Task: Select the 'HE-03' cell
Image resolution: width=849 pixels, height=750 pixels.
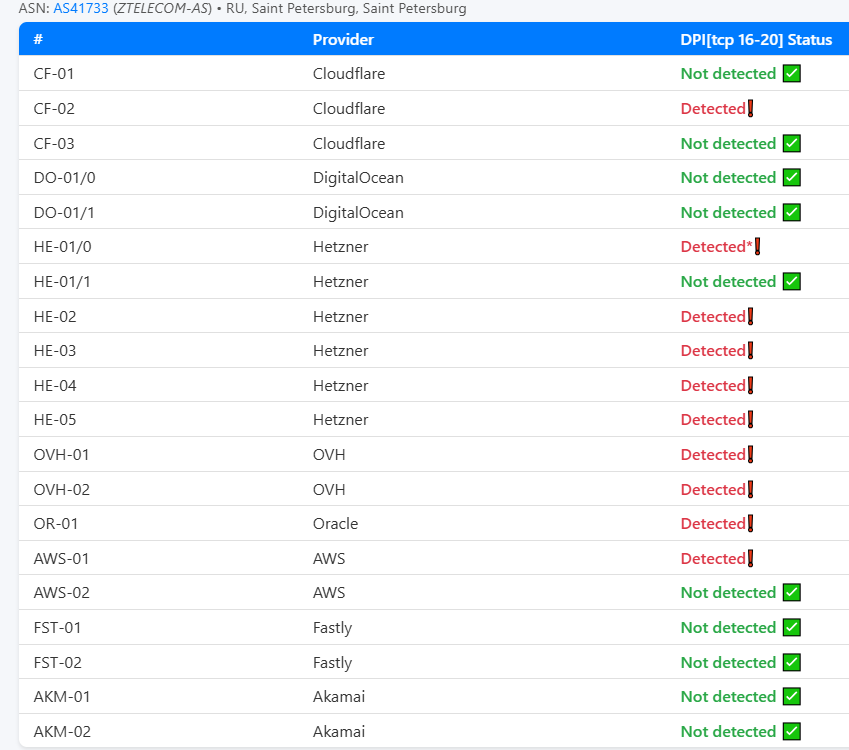Action: tap(55, 350)
